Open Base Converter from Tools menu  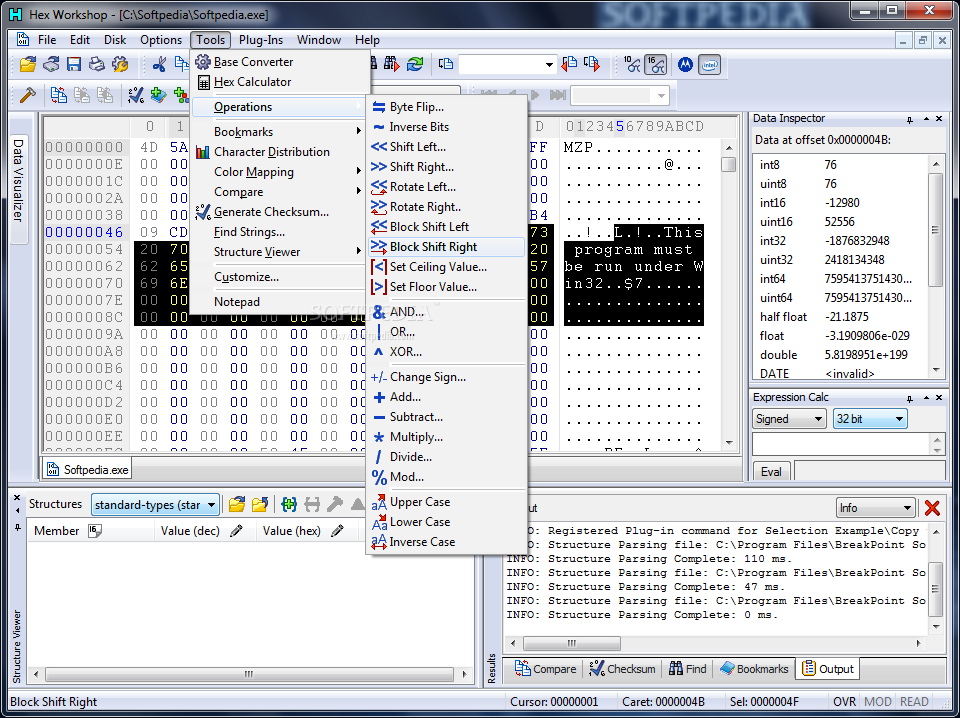click(279, 62)
